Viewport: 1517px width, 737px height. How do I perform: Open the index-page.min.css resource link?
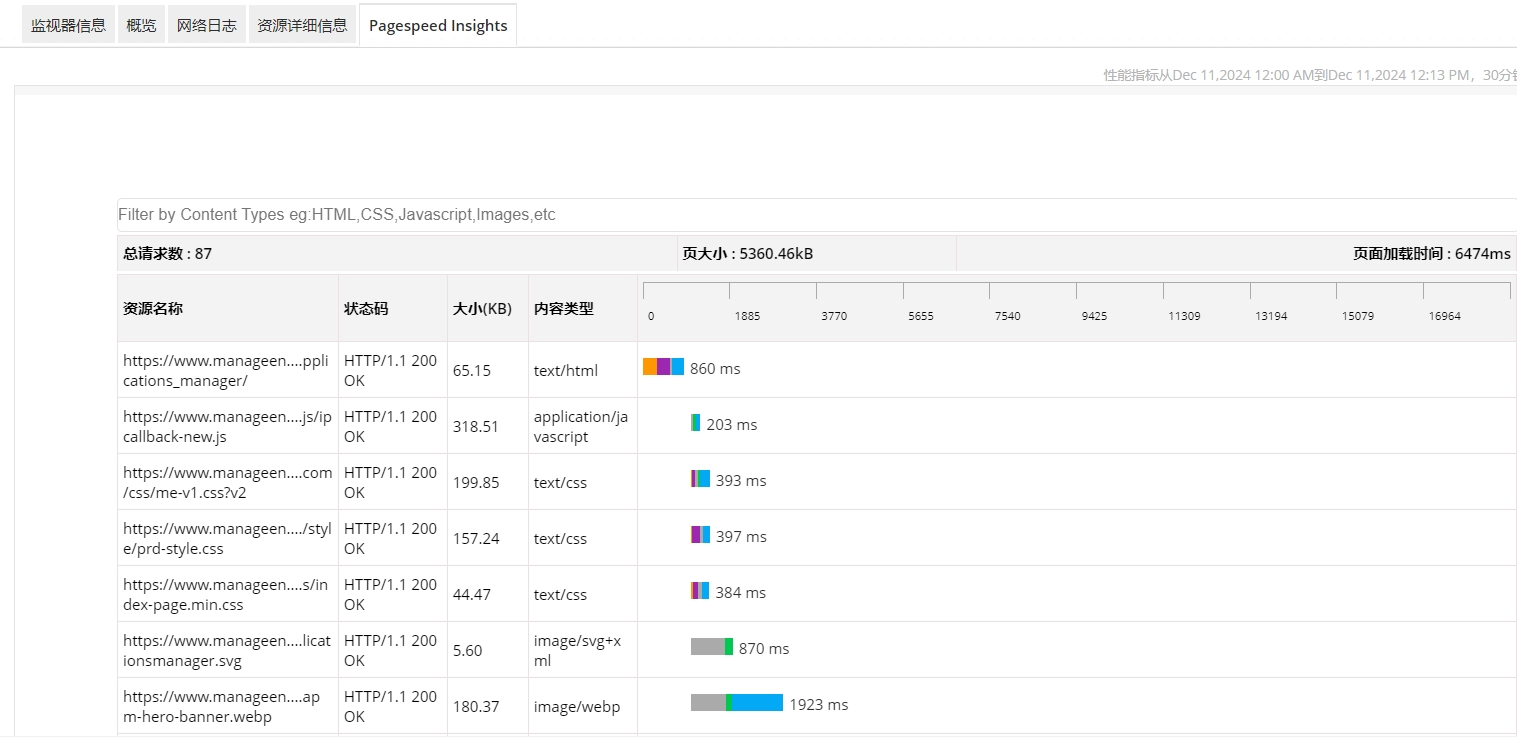pos(225,594)
